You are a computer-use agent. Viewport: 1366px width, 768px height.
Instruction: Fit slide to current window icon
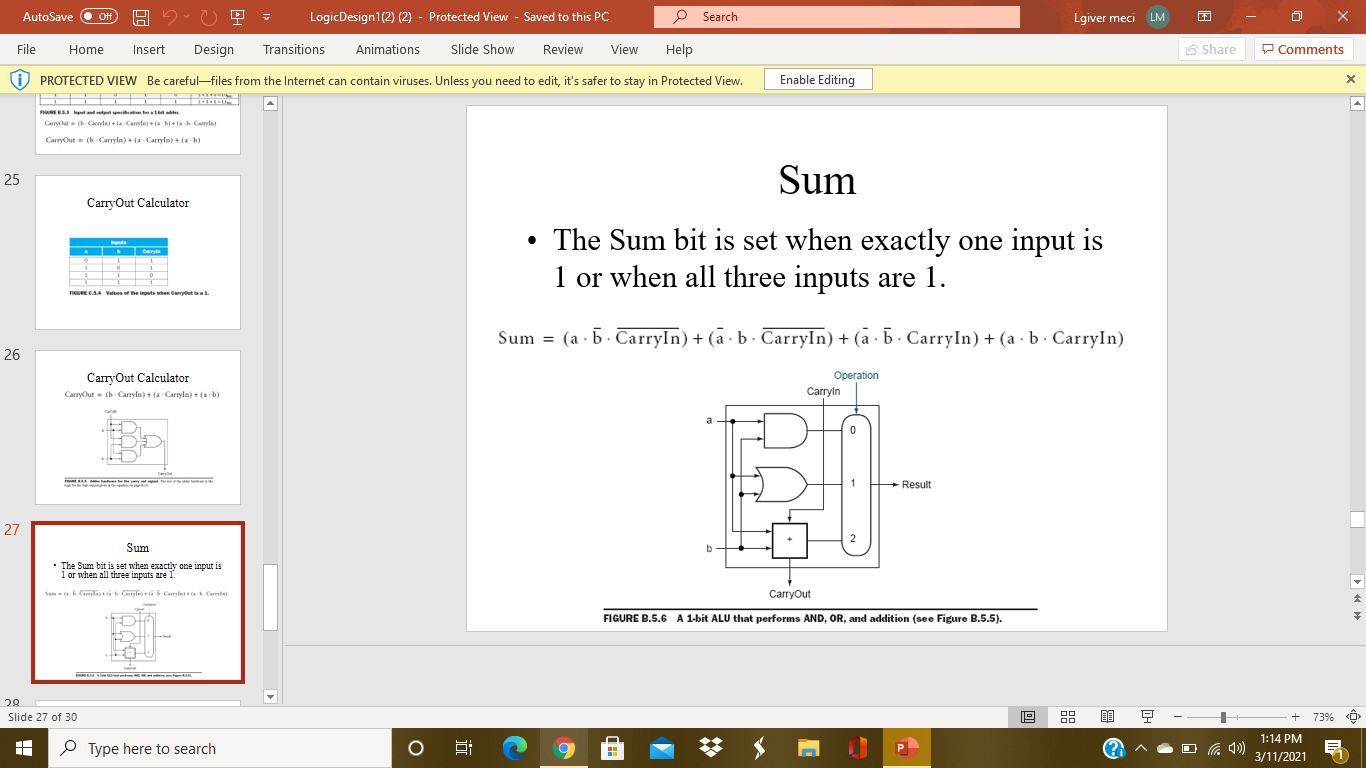point(1354,717)
